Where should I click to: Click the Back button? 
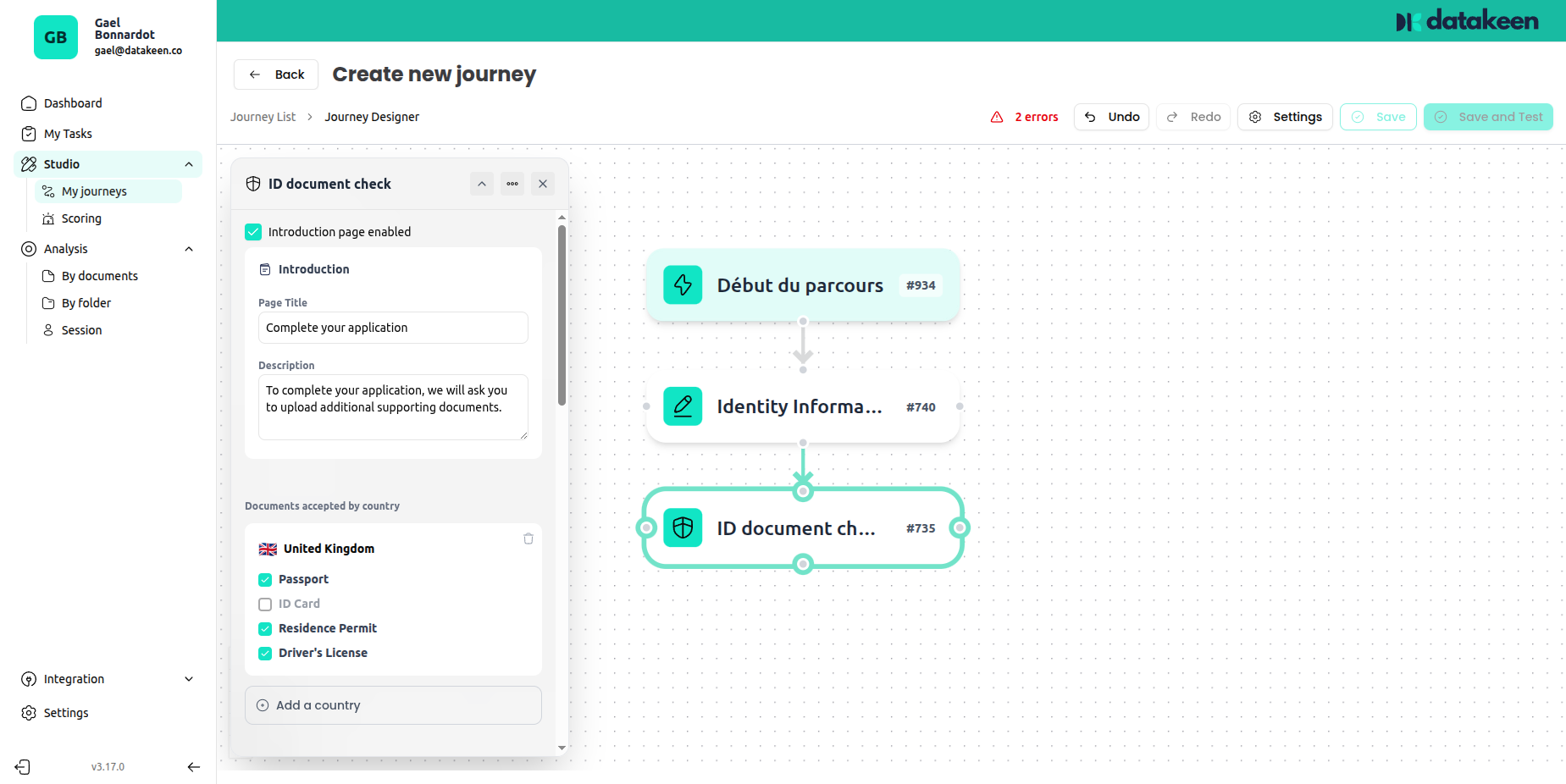275,75
